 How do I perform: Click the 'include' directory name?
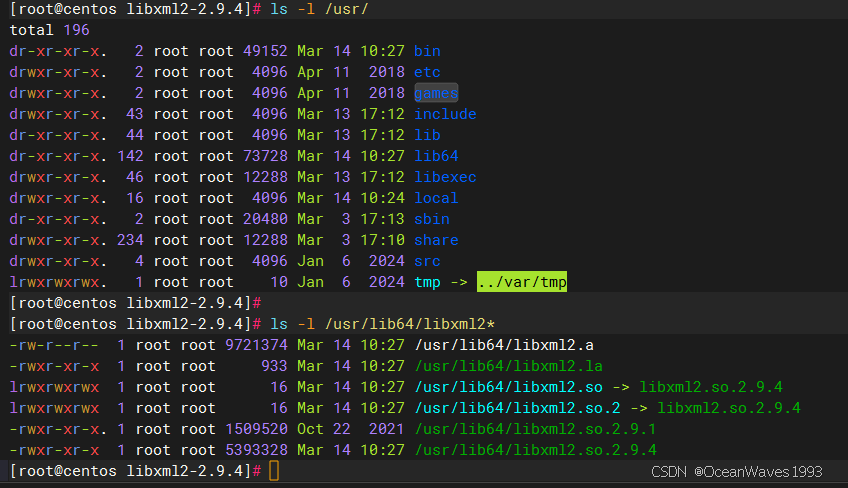pyautogui.click(x=445, y=114)
